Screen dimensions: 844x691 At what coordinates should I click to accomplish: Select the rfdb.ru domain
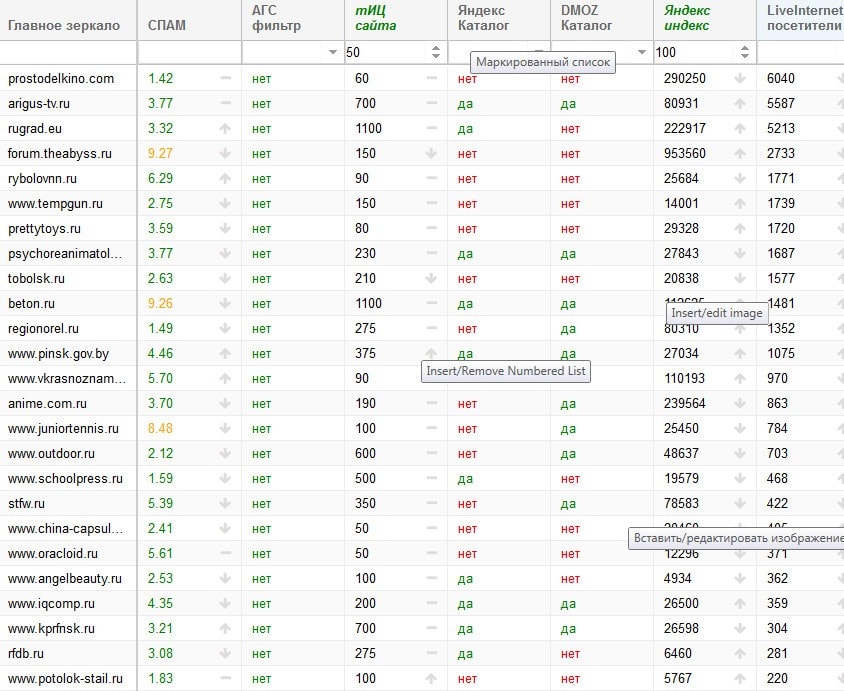click(26, 653)
